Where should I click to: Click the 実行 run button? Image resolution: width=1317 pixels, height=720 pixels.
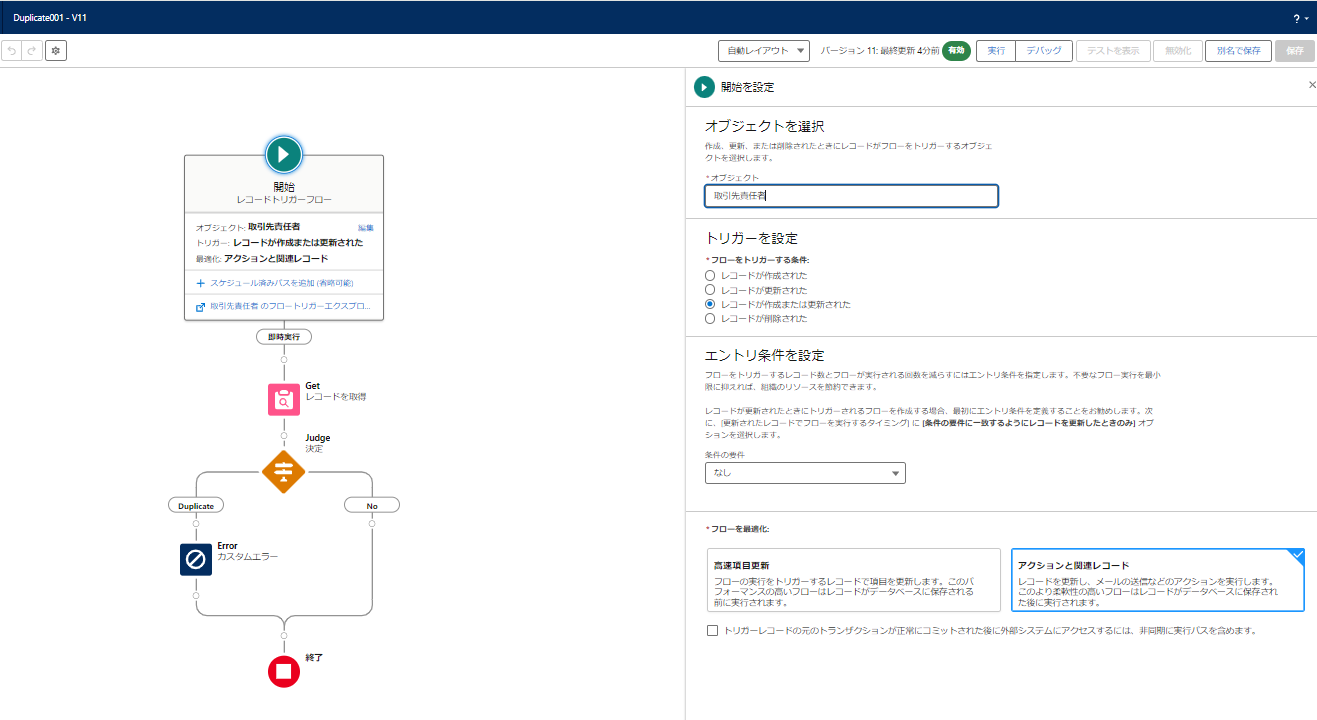point(996,51)
